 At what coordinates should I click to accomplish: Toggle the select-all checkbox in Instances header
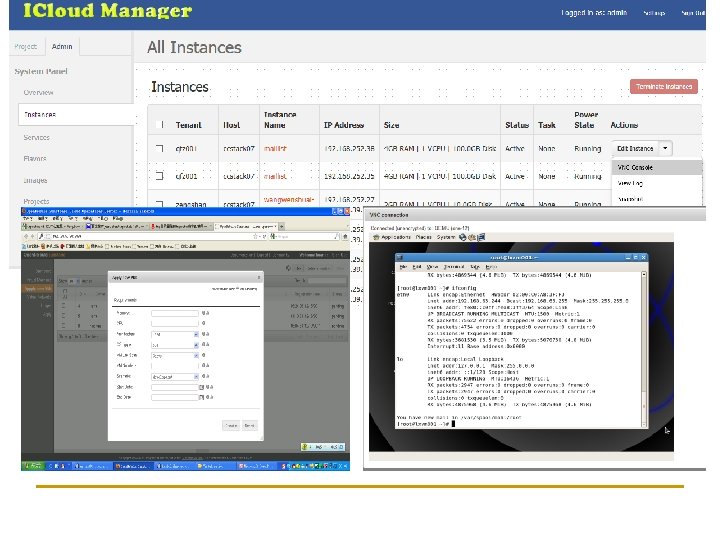(159, 124)
